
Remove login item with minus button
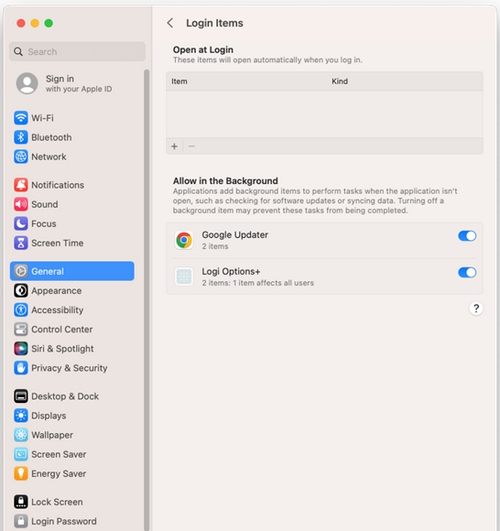[x=191, y=146]
